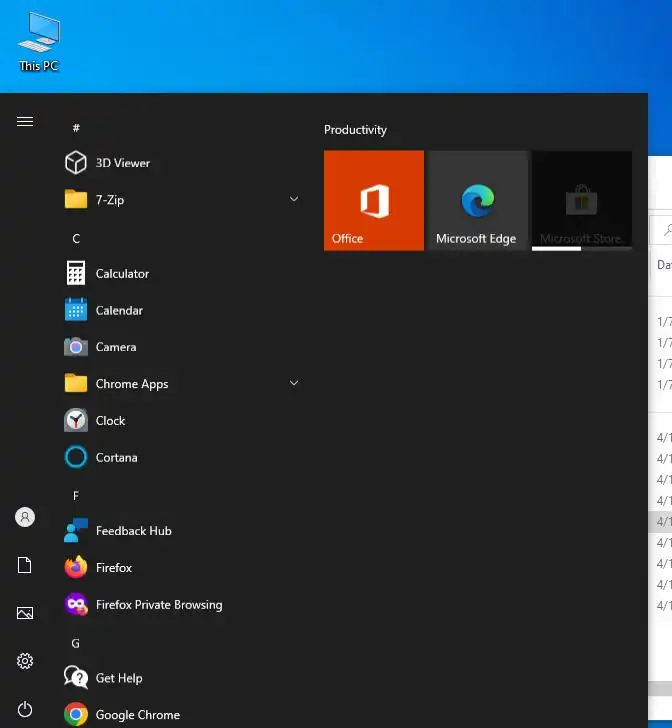Jump to apps via the # header
Viewport: 672px width, 728px height.
coord(76,128)
